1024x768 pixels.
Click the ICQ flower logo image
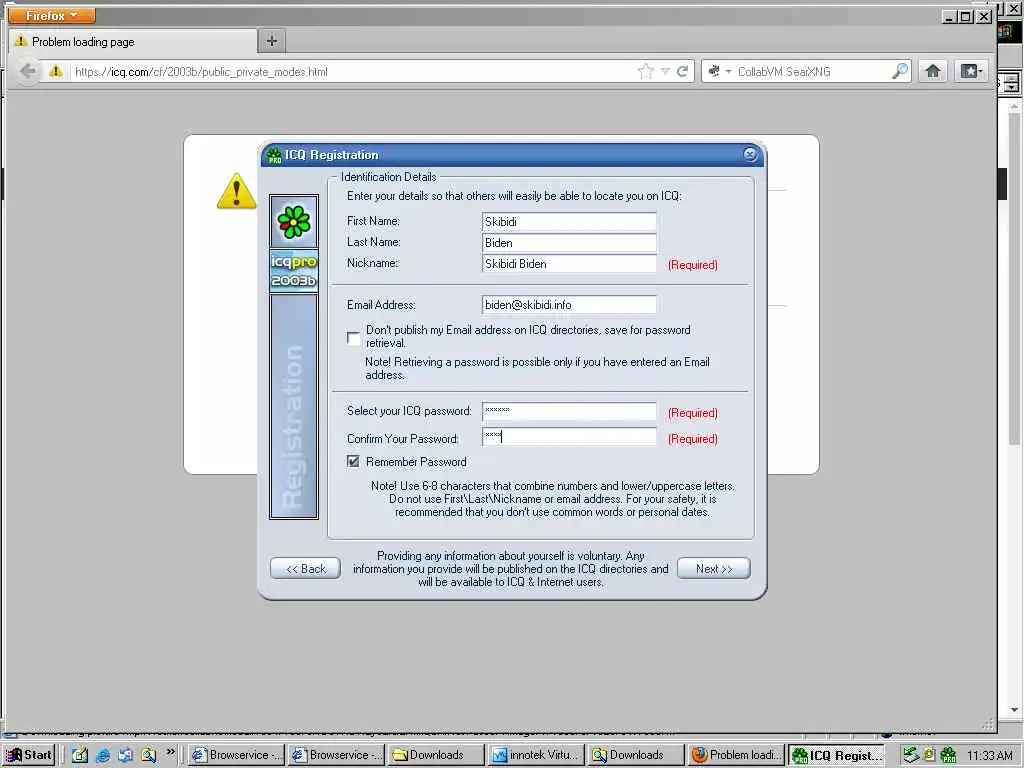coord(294,222)
